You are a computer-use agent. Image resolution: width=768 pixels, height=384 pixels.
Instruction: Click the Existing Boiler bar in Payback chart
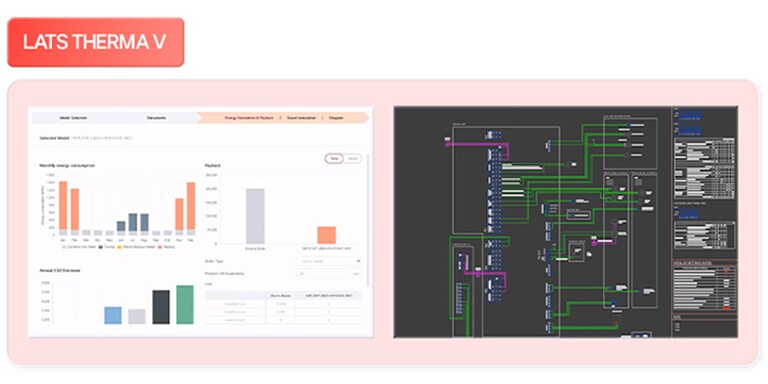pos(255,216)
